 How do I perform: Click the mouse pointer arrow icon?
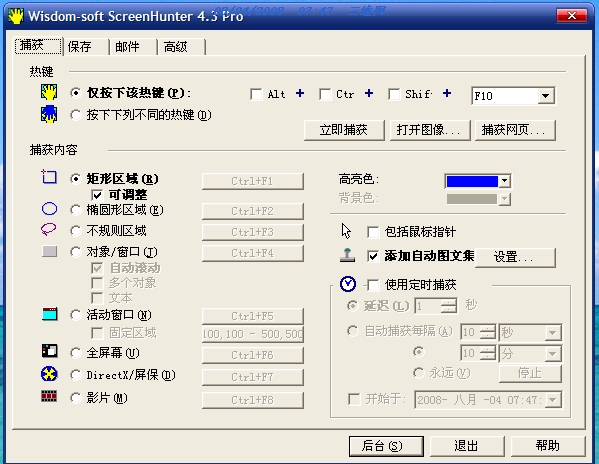pos(346,231)
